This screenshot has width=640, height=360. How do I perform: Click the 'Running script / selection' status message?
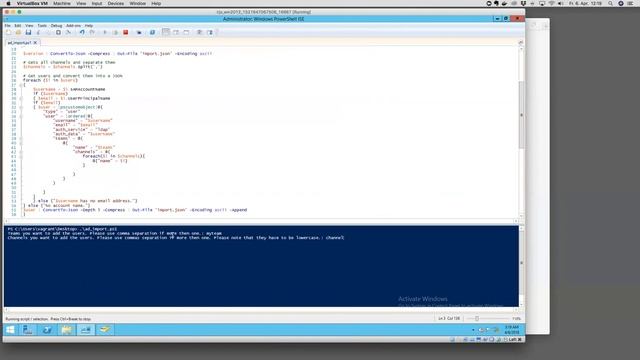tap(48, 319)
